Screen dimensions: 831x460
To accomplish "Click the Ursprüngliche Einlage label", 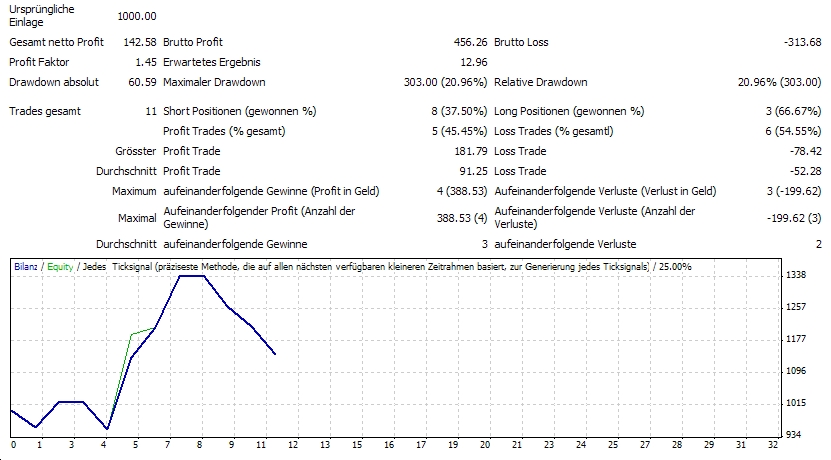I will pos(41,16).
